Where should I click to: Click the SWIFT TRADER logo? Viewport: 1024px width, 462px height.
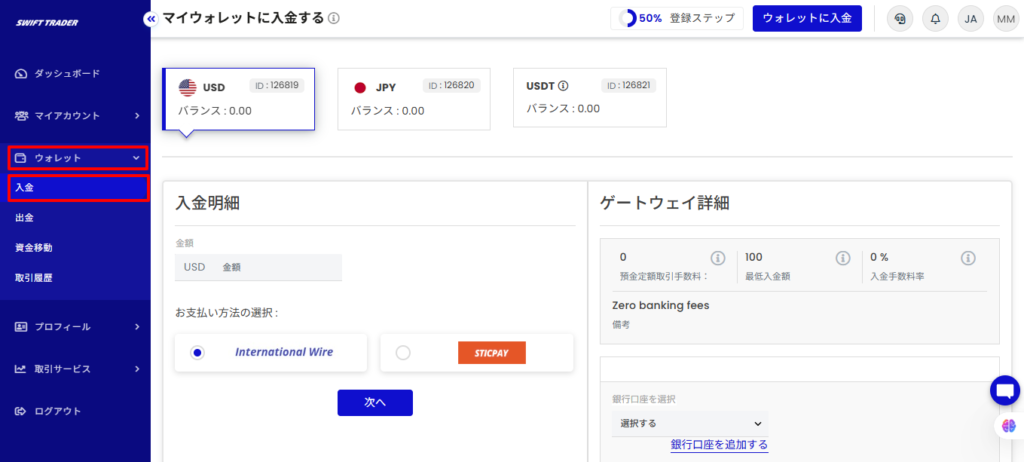pyautogui.click(x=47, y=22)
